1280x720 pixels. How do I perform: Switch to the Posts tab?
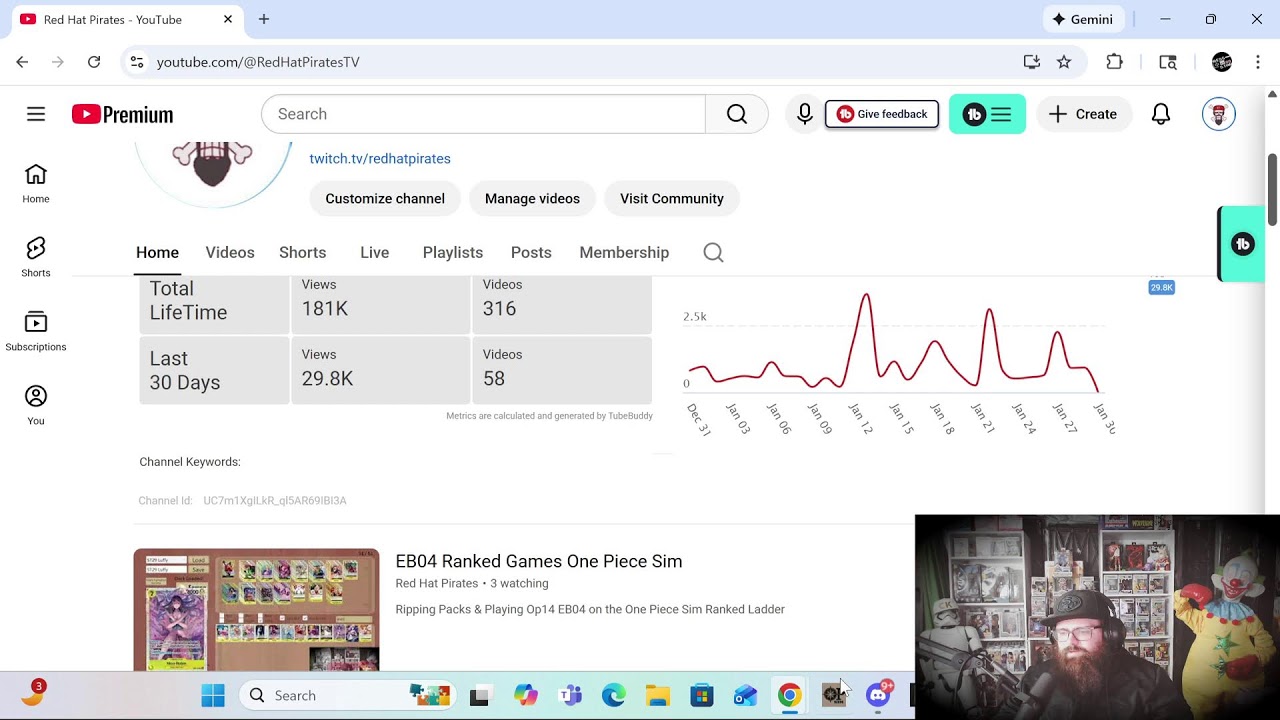click(531, 253)
